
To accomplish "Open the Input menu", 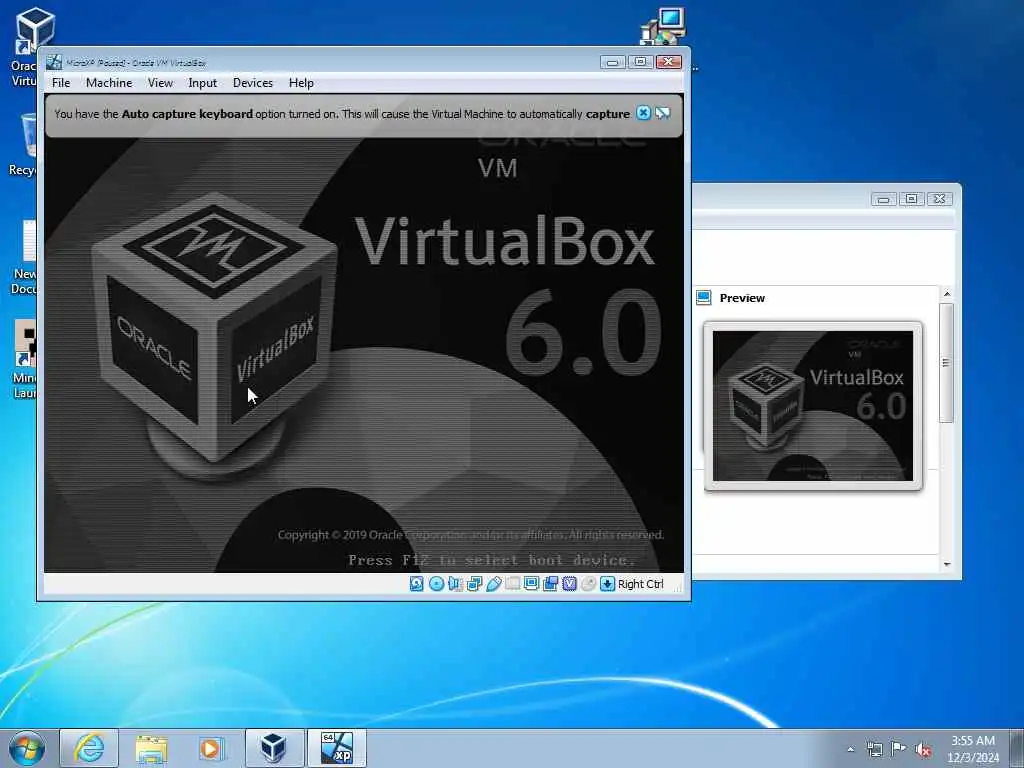I will (202, 83).
